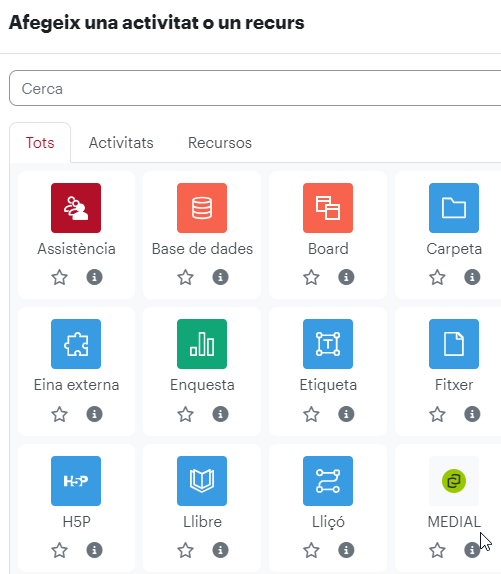Switch to the Activitats tab
This screenshot has width=501, height=574.
(121, 143)
